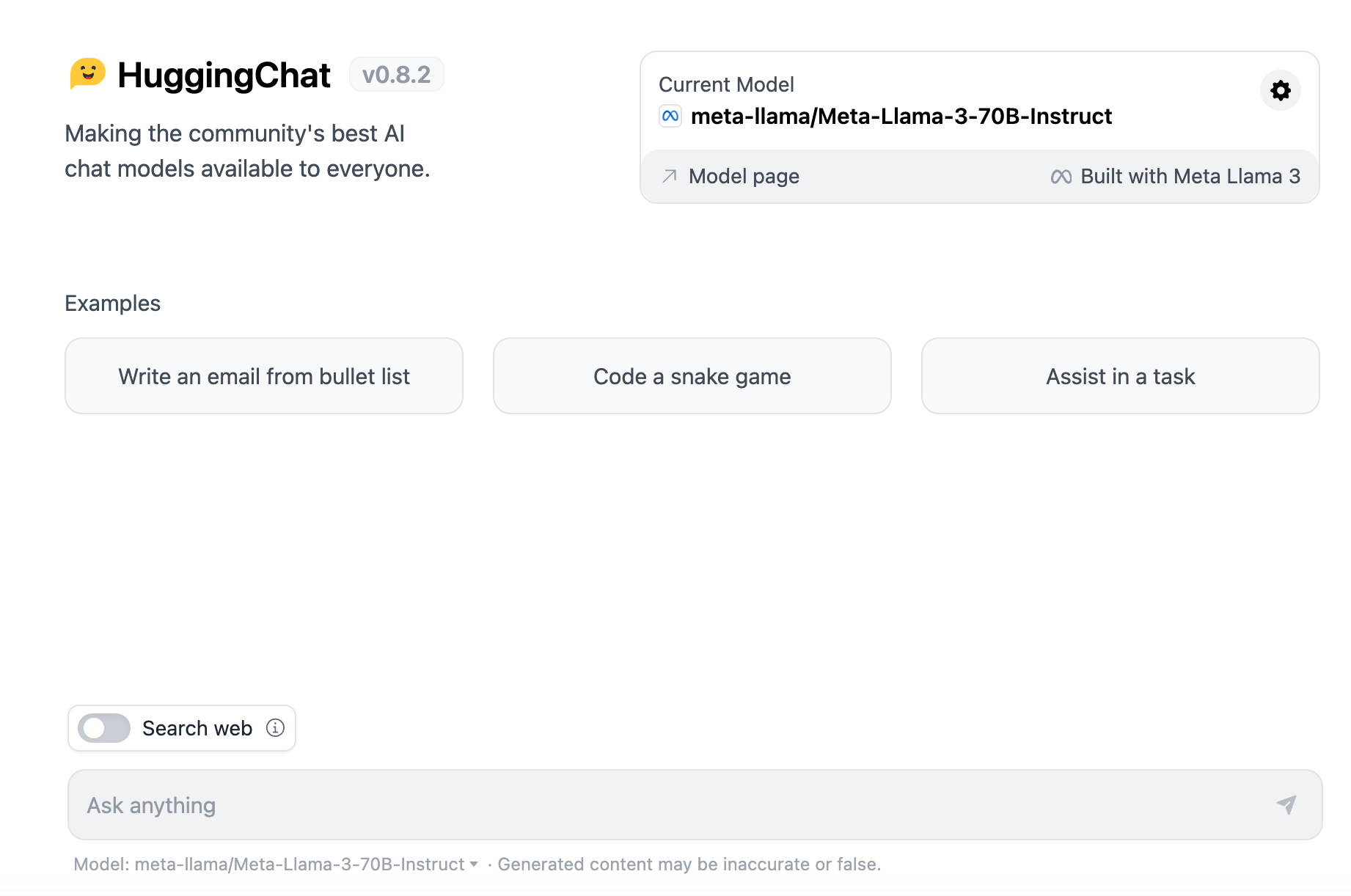Choose 'Write an email from bullet list' example
1351x896 pixels.
pos(264,376)
